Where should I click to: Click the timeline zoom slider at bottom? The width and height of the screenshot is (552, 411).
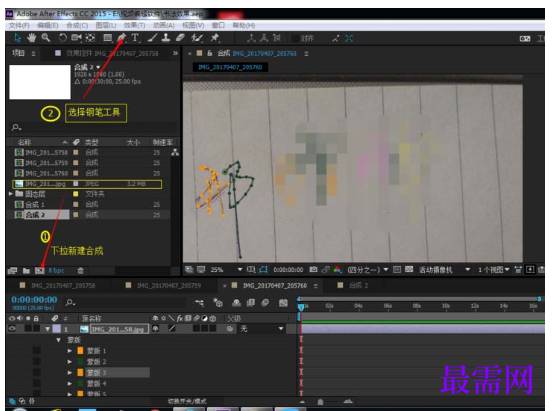[320, 401]
